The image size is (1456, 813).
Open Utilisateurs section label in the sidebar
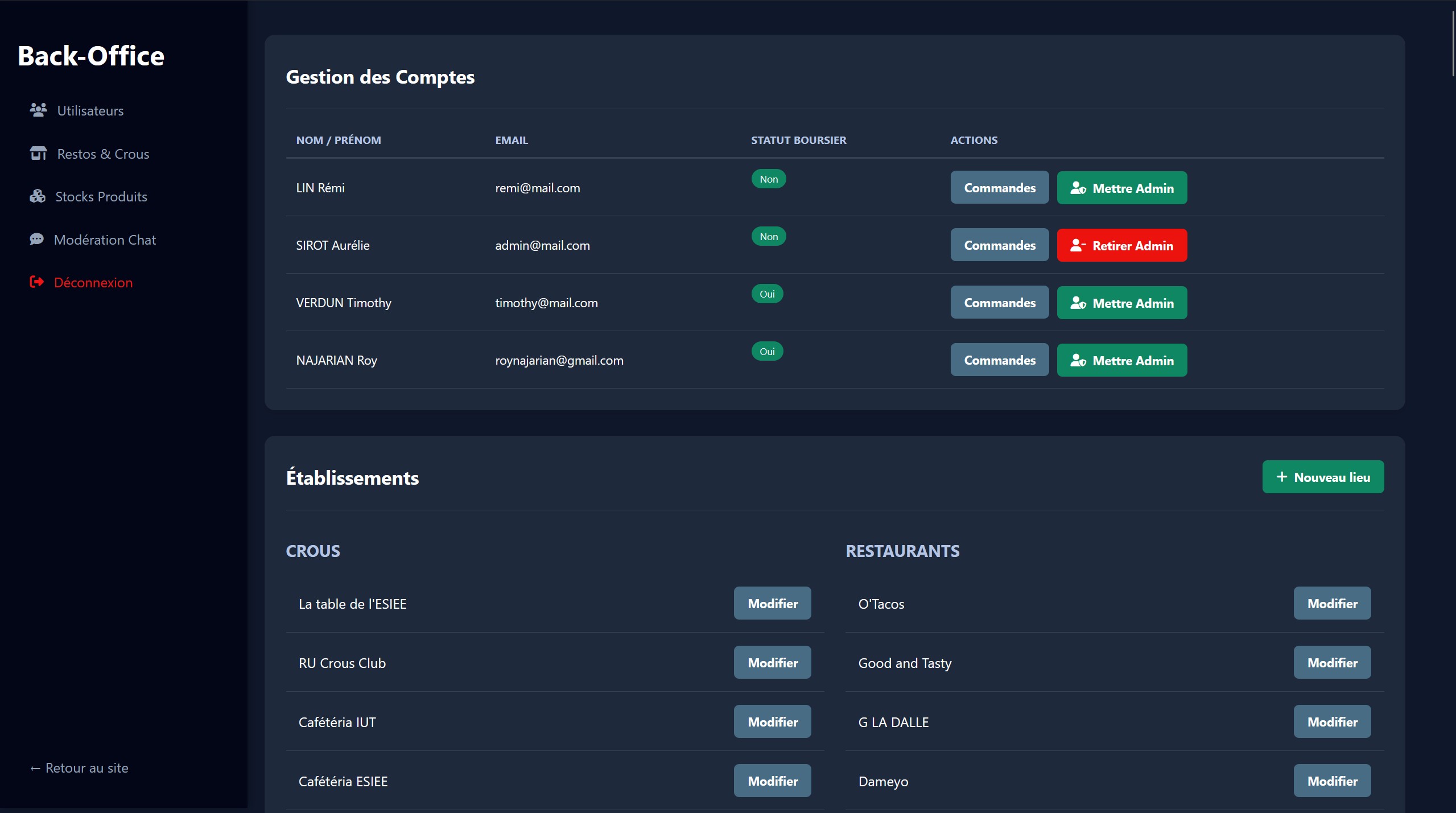click(x=90, y=110)
